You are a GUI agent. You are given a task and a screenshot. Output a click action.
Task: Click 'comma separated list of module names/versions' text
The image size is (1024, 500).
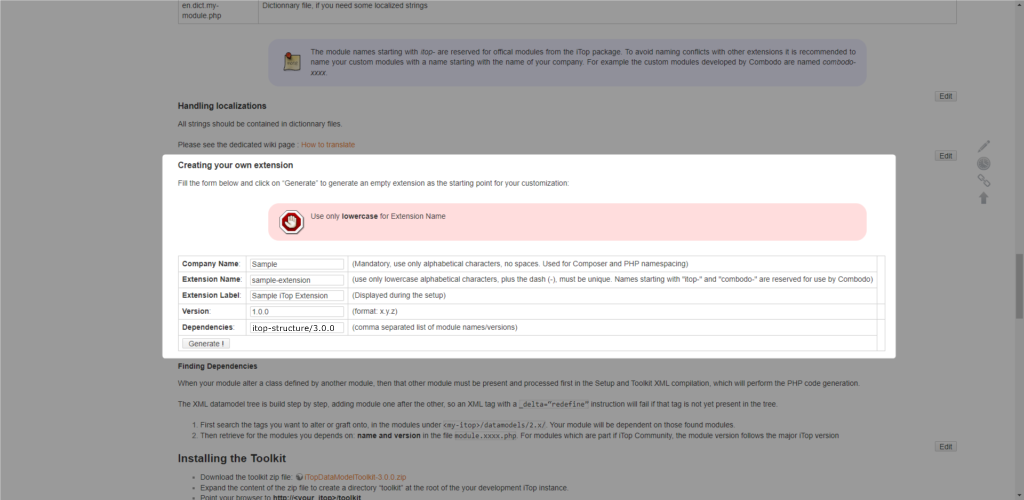click(x=434, y=327)
